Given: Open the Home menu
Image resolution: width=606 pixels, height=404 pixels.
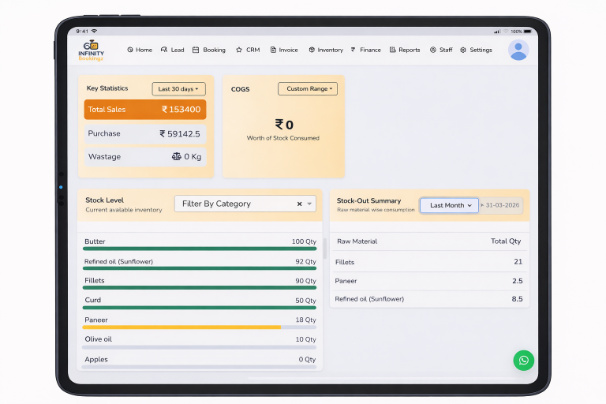Looking at the screenshot, I should 140,50.
